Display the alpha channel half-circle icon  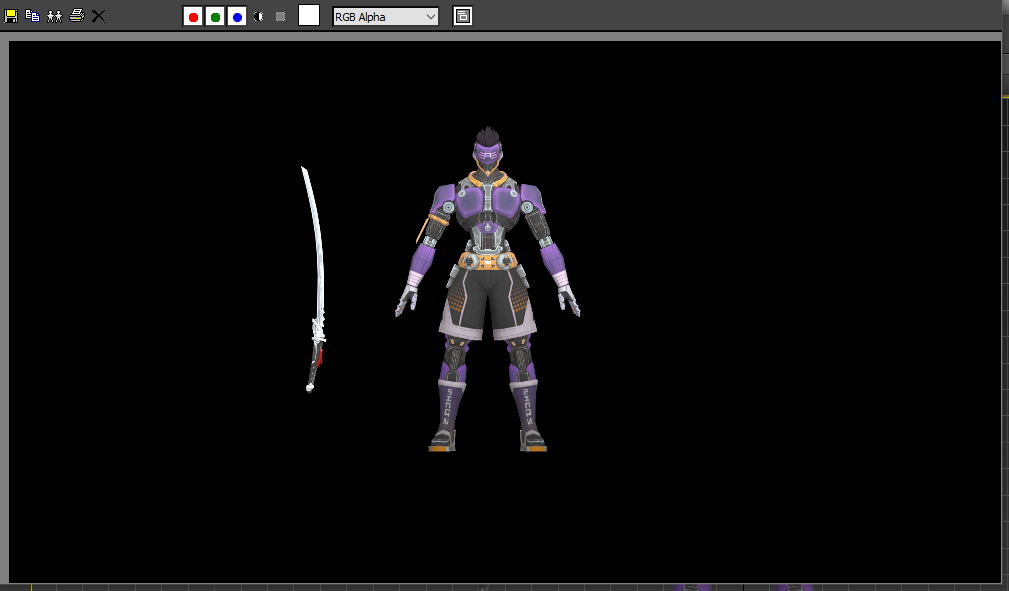coord(259,16)
